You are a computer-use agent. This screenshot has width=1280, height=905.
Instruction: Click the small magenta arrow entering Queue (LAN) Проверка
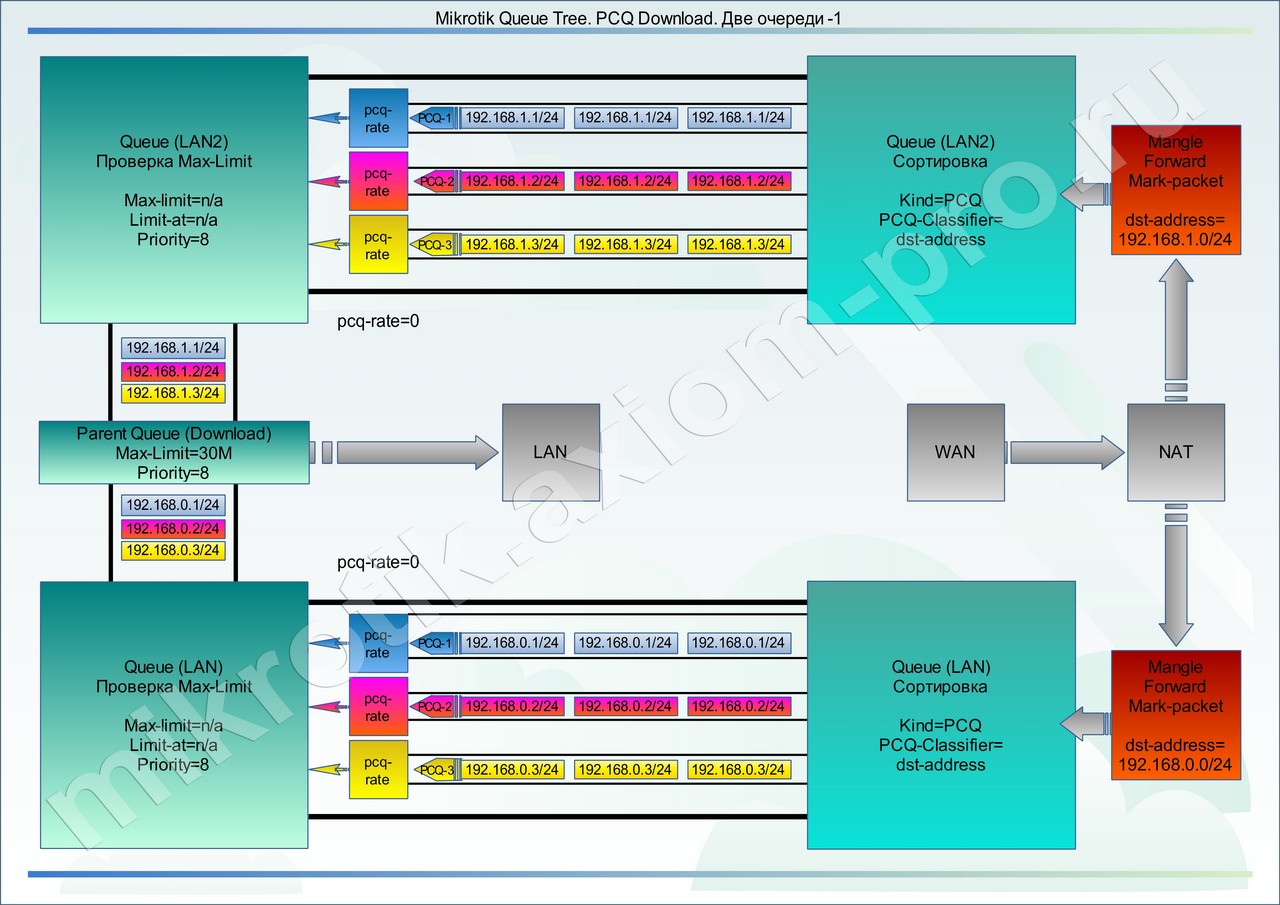tap(328, 706)
